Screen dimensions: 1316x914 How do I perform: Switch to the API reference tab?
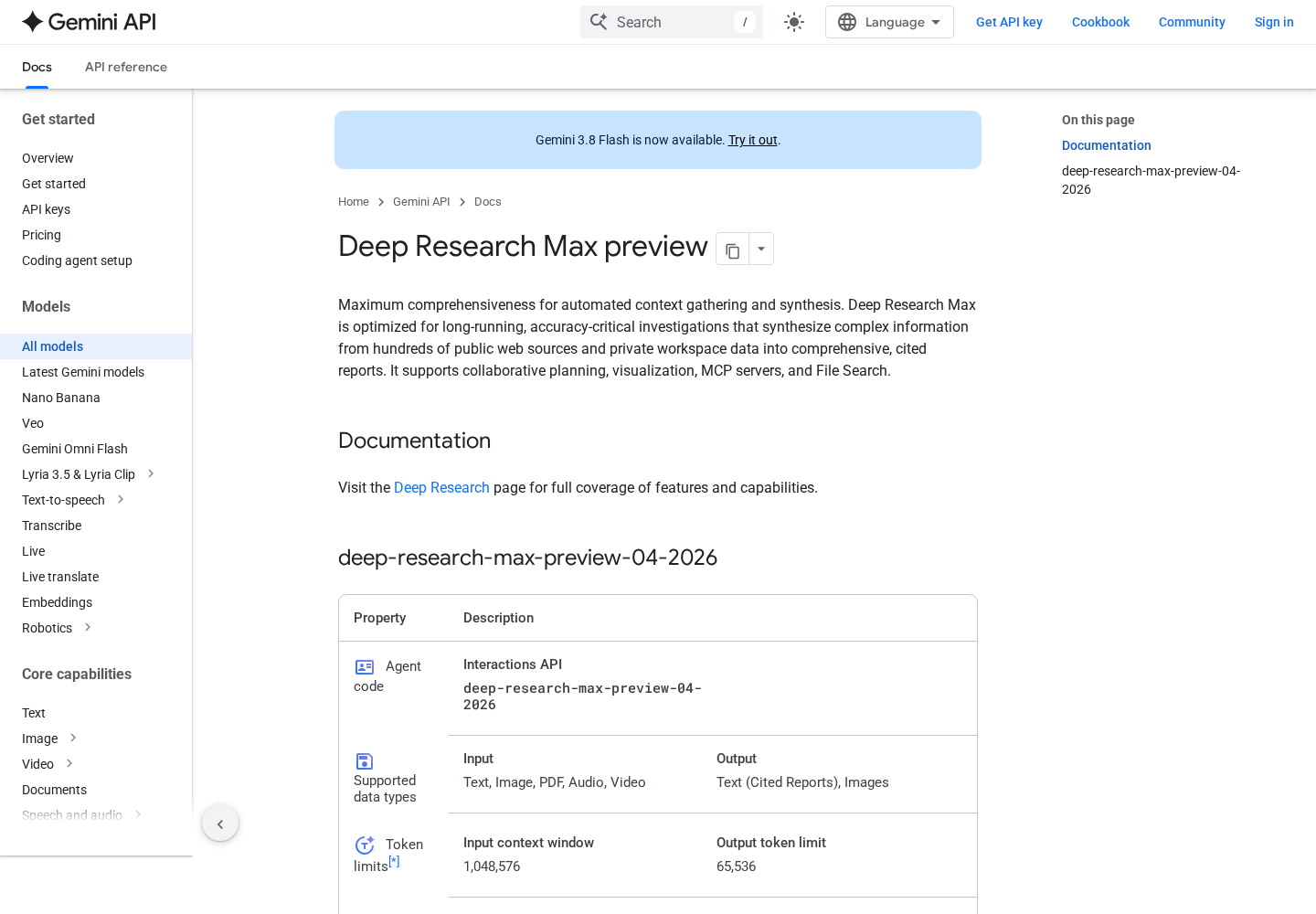(x=126, y=67)
